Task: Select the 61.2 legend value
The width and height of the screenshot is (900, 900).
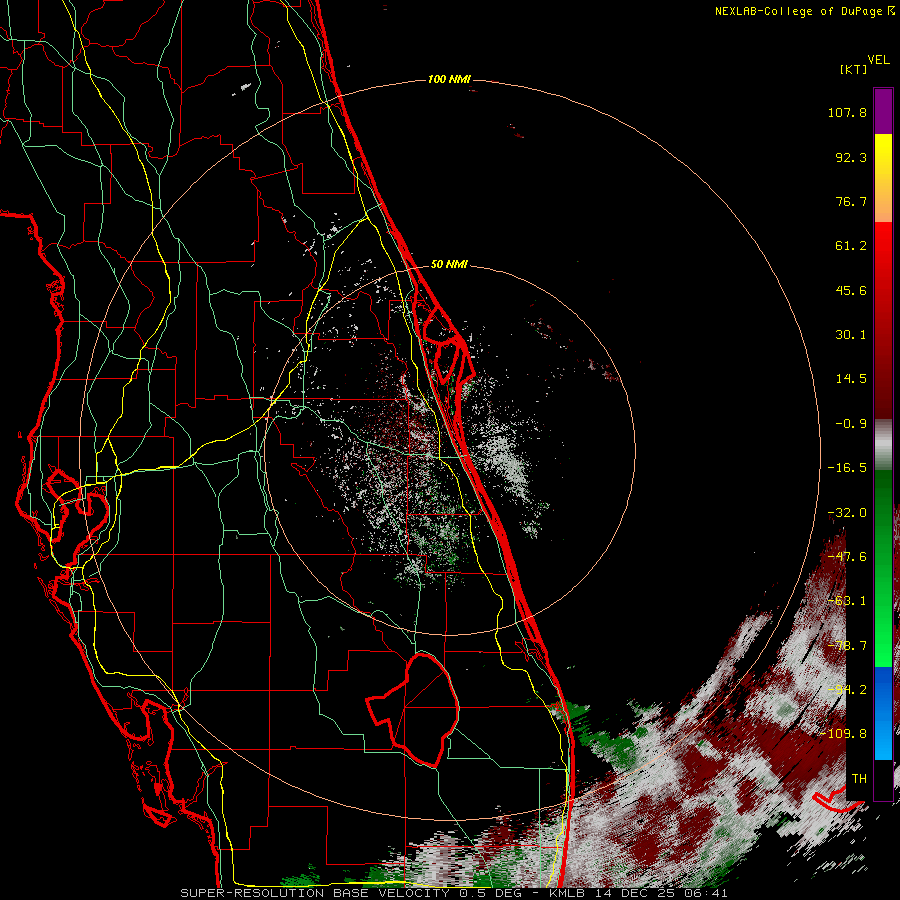Action: coord(851,246)
